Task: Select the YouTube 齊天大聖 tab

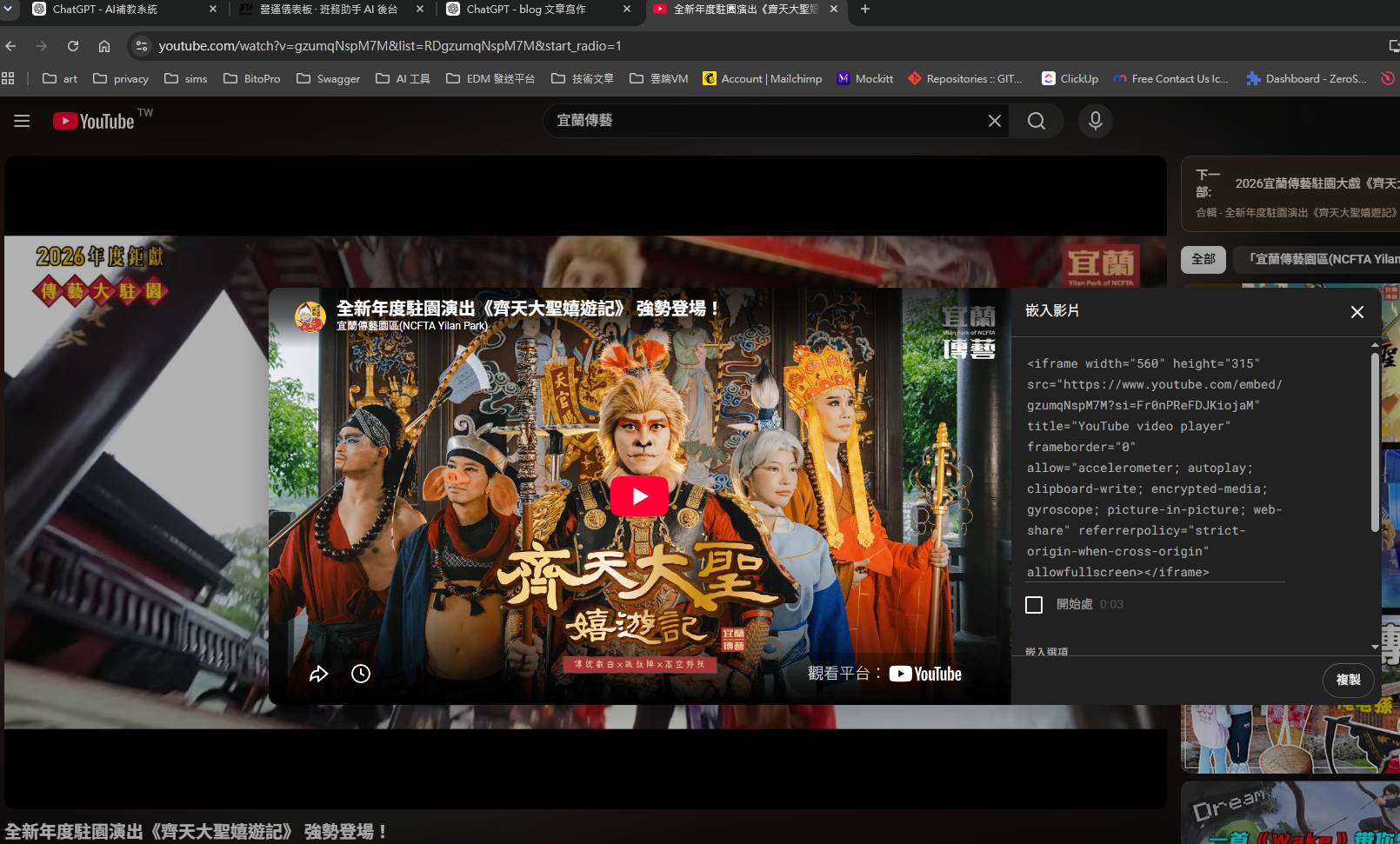Action: [745, 10]
